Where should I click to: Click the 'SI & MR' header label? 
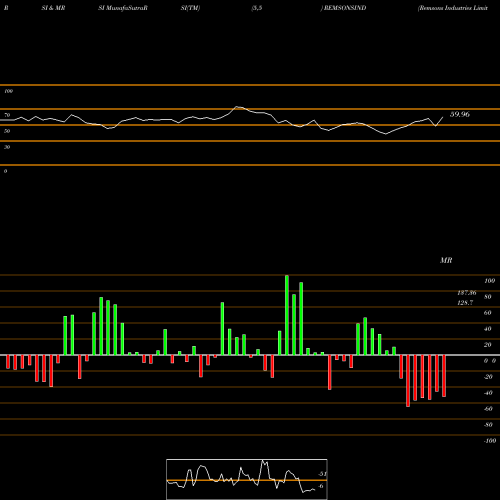(53, 8)
